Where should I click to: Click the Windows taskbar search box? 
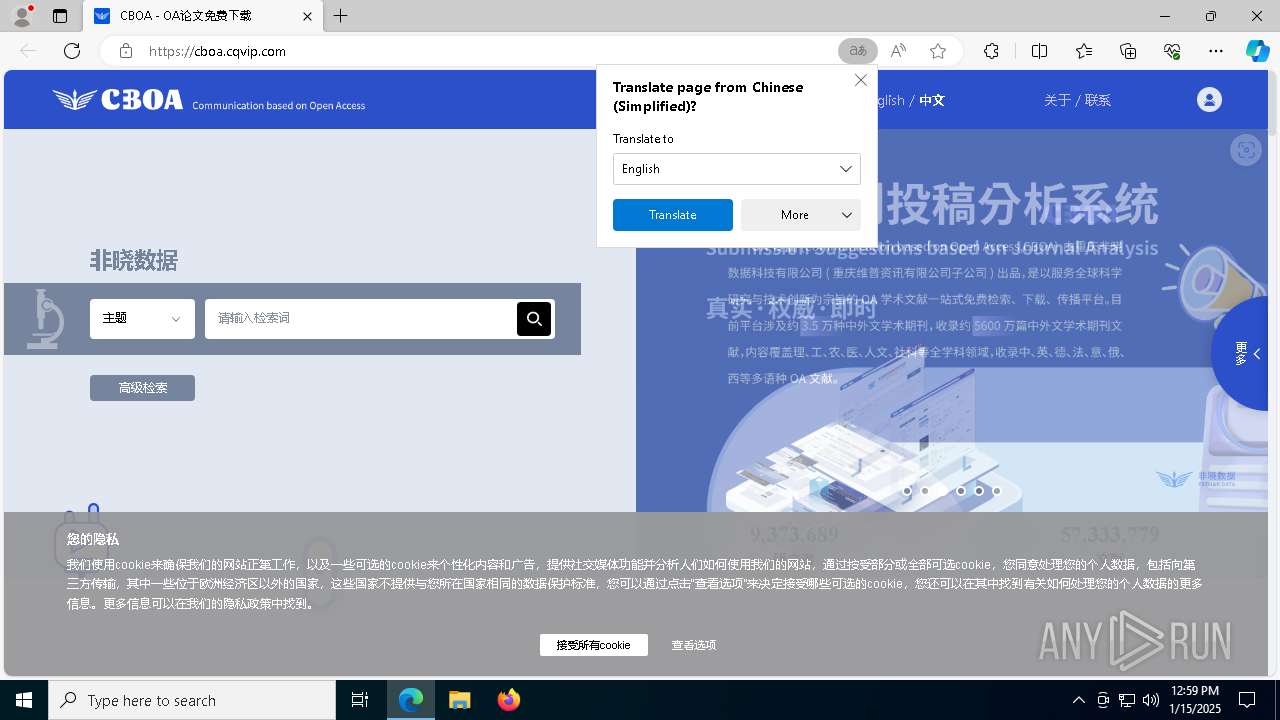(x=192, y=700)
